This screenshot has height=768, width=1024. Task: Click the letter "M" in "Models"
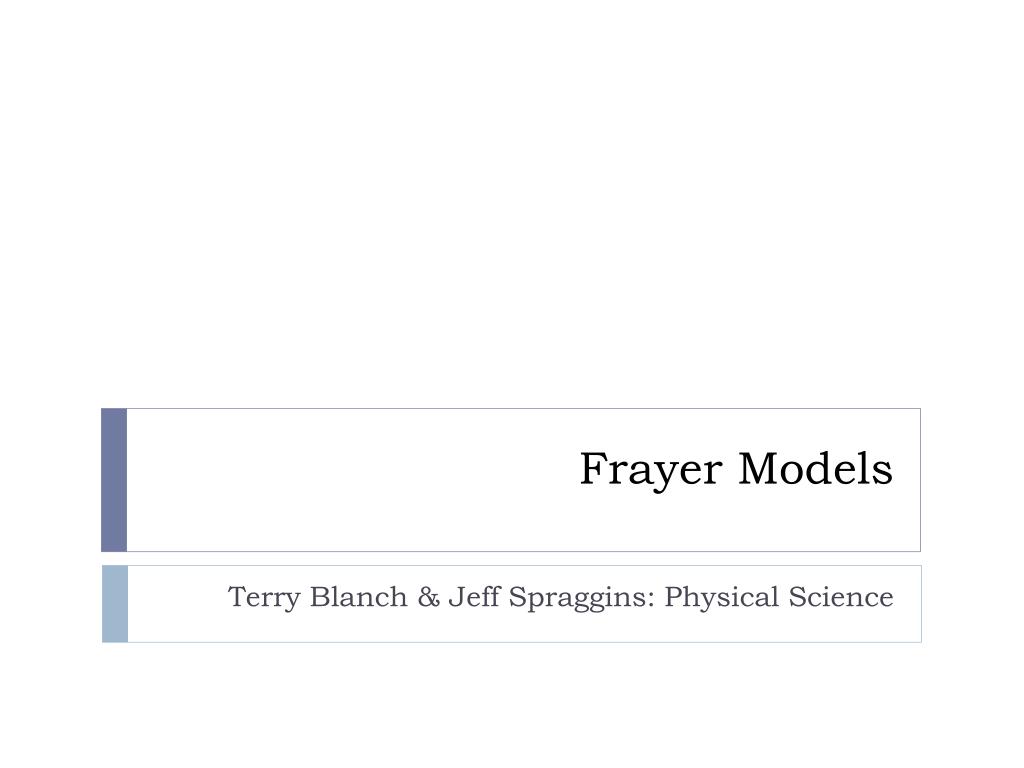[x=760, y=469]
